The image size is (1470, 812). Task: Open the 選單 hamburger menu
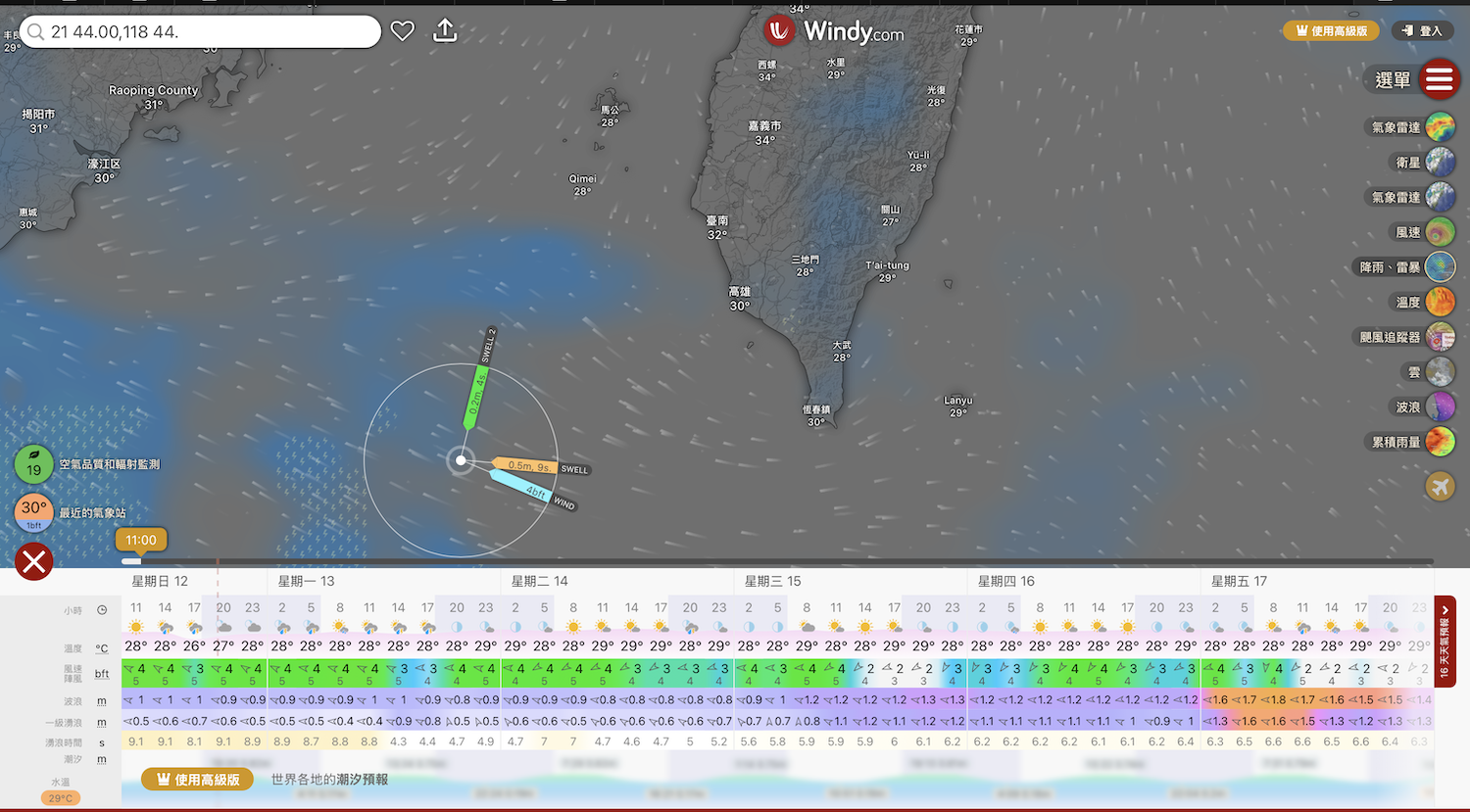click(1439, 79)
